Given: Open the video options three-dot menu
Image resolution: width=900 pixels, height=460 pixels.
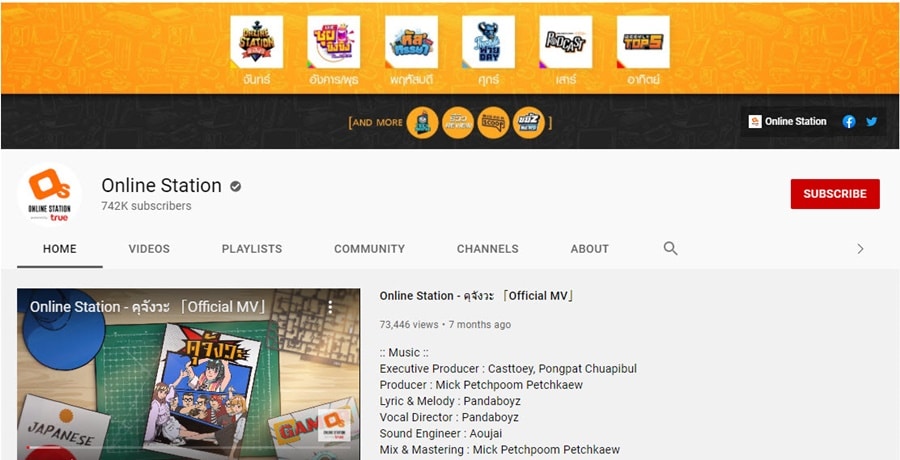Looking at the screenshot, I should coord(330,307).
